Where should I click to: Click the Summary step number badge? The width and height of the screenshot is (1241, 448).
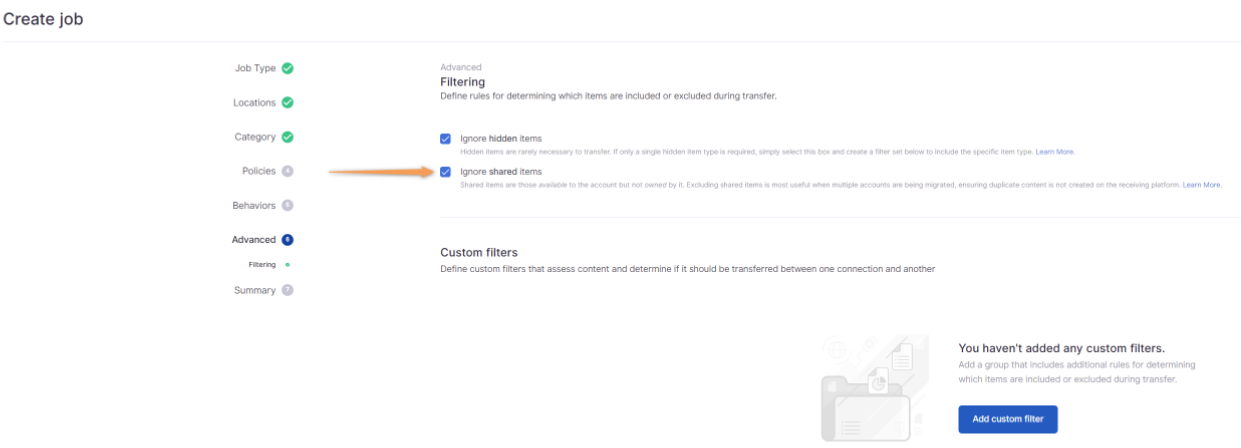[x=287, y=290]
